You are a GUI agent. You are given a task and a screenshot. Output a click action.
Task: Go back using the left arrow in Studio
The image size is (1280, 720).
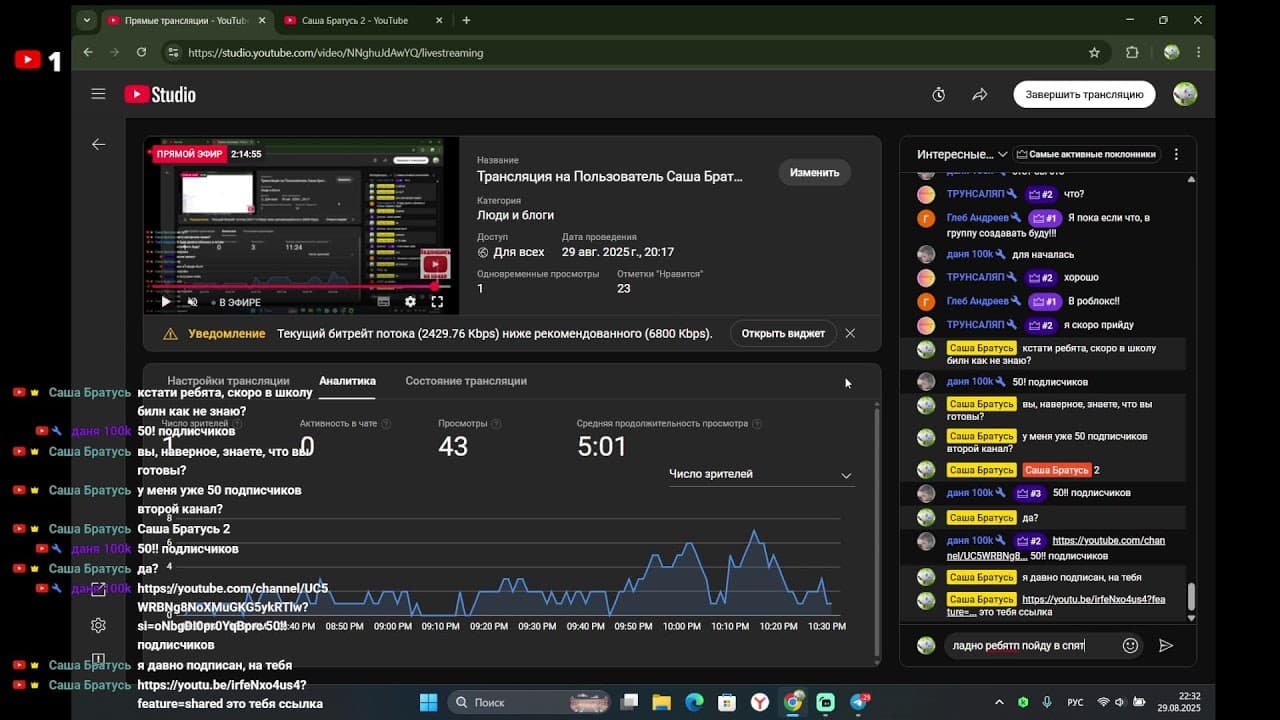tap(98, 144)
